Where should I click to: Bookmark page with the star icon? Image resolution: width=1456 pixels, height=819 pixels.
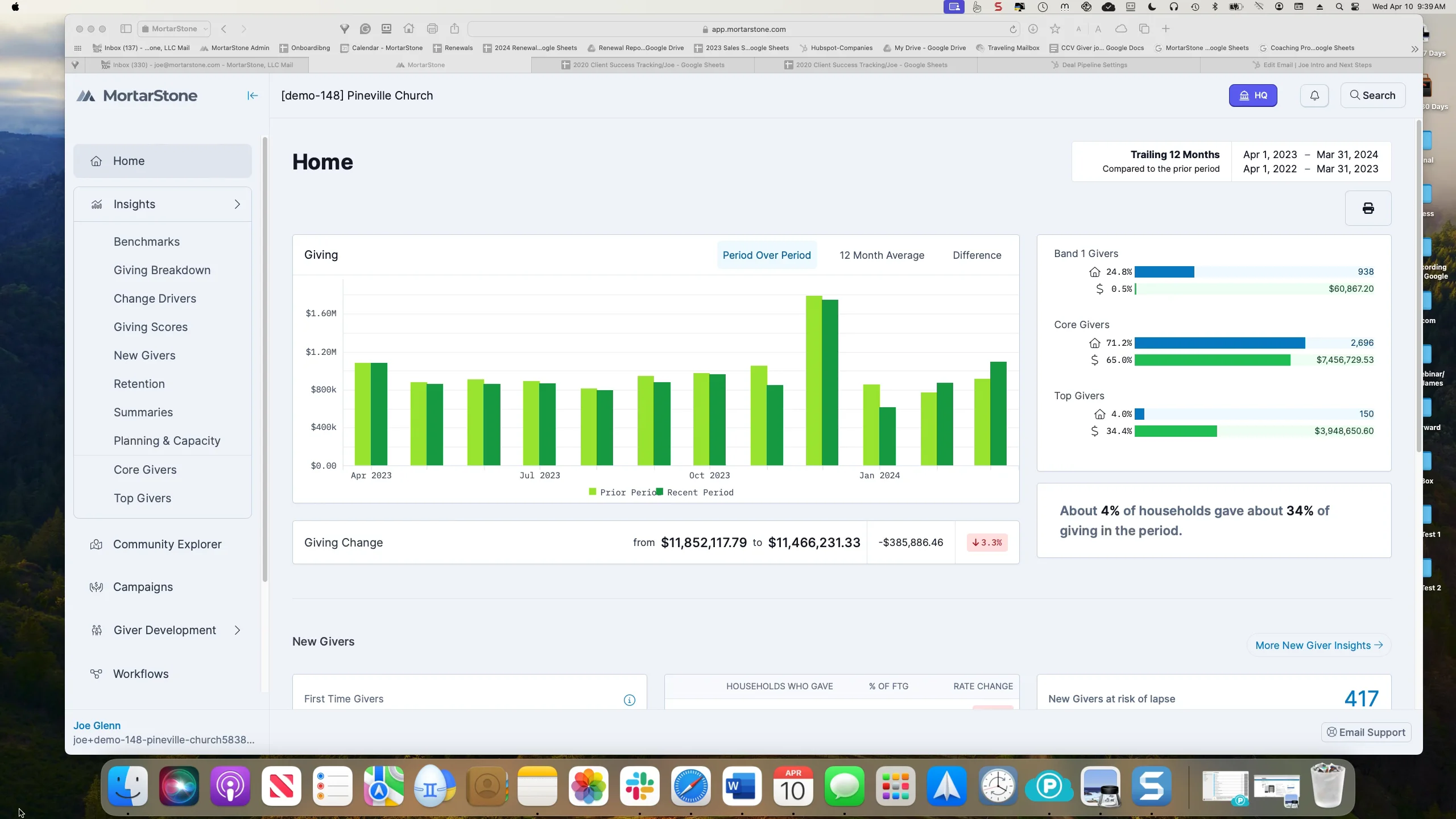[1055, 28]
